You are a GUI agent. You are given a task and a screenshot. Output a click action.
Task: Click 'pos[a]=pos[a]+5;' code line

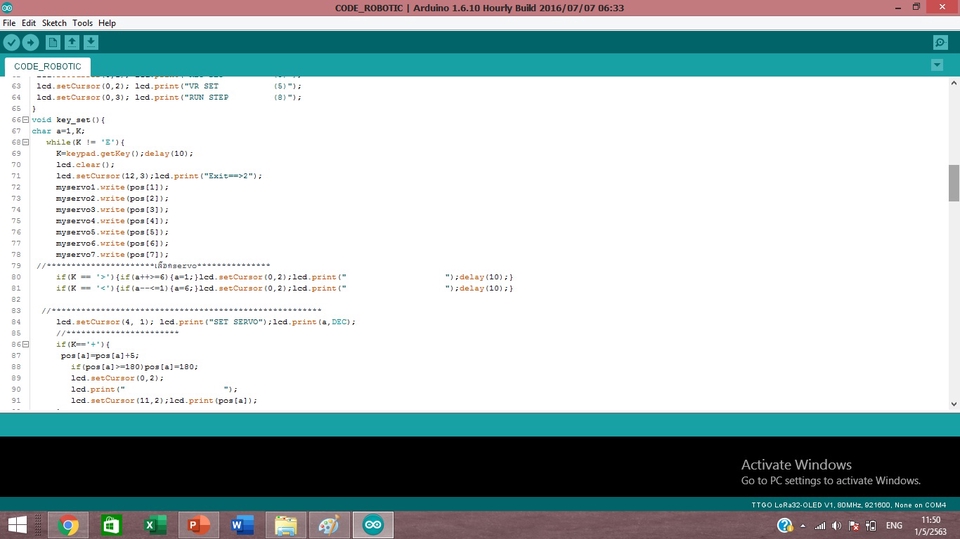100,356
